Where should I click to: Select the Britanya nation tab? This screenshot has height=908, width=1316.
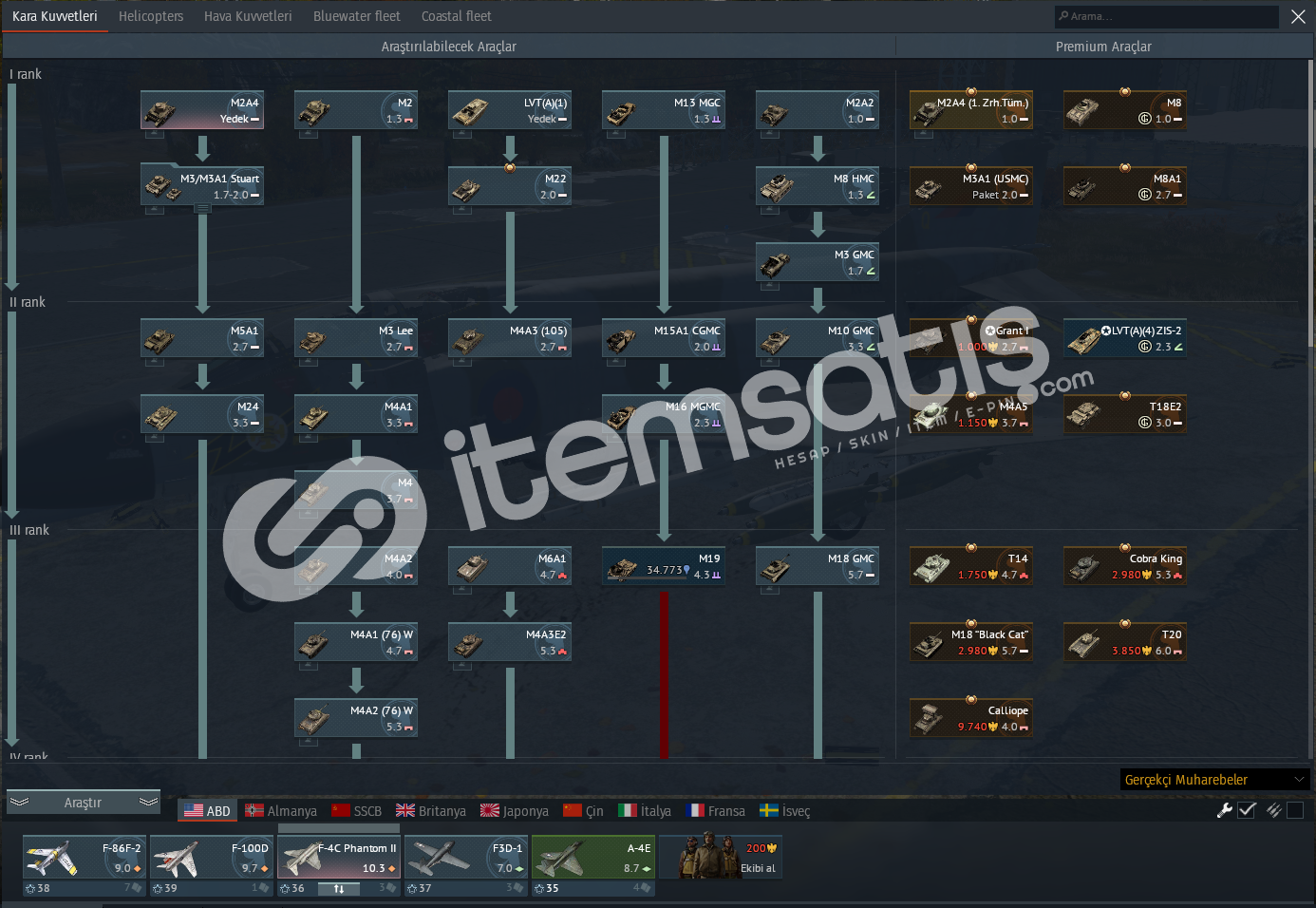click(x=431, y=811)
